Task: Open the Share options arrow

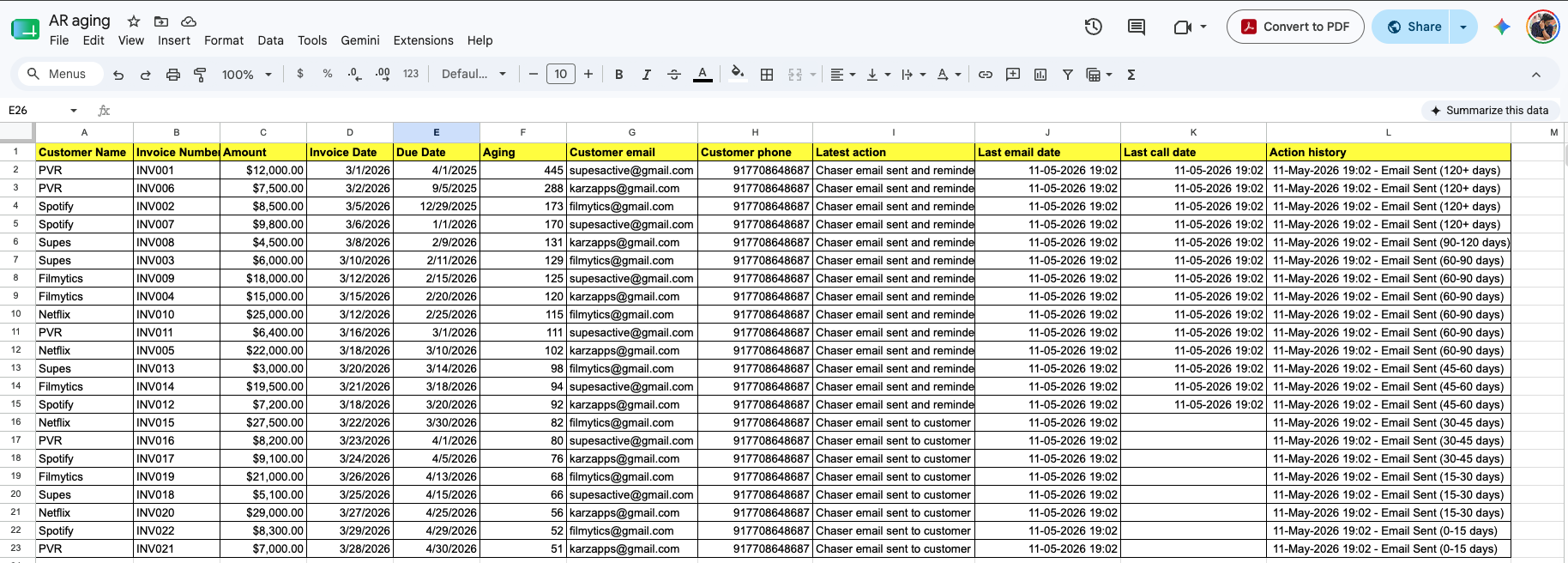Action: click(1463, 27)
